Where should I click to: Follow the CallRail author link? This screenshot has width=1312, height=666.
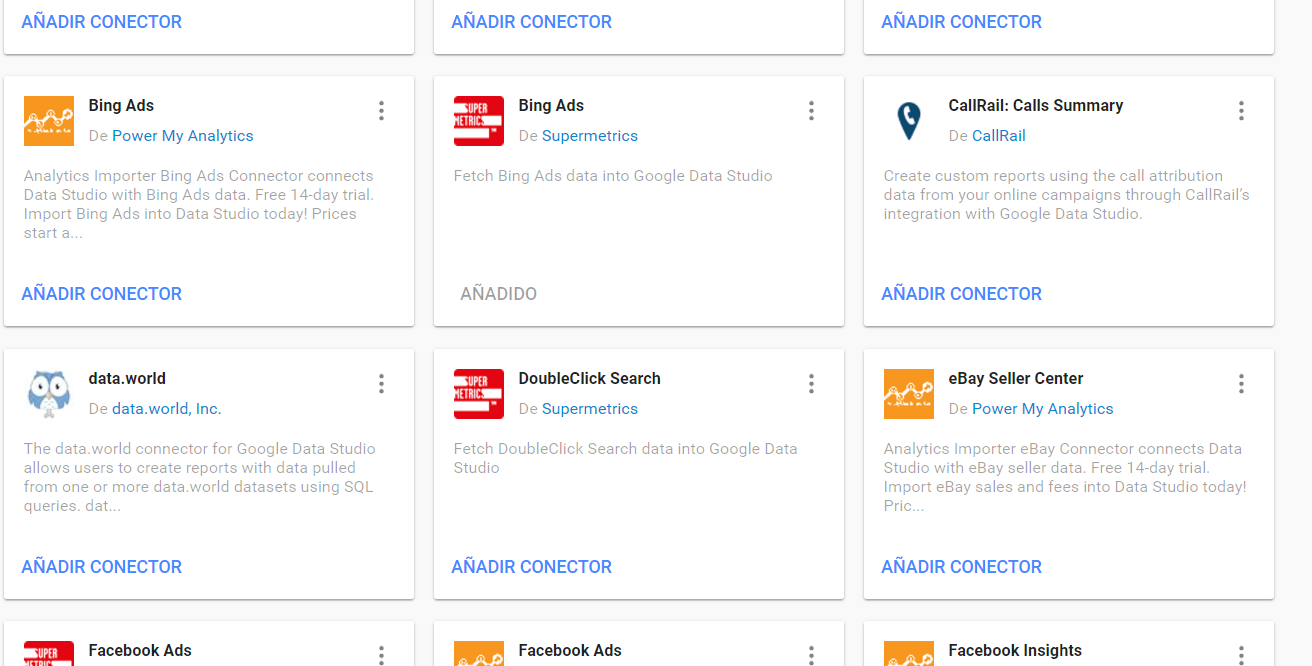click(x=998, y=136)
